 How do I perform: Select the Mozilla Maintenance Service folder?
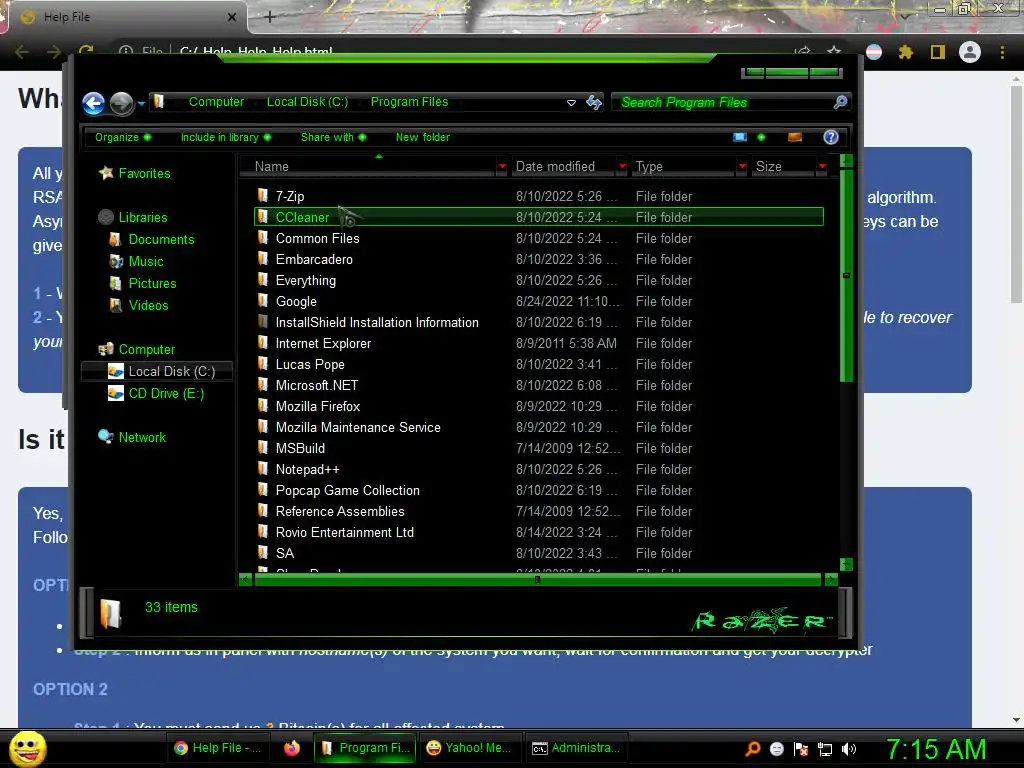[x=539, y=427]
